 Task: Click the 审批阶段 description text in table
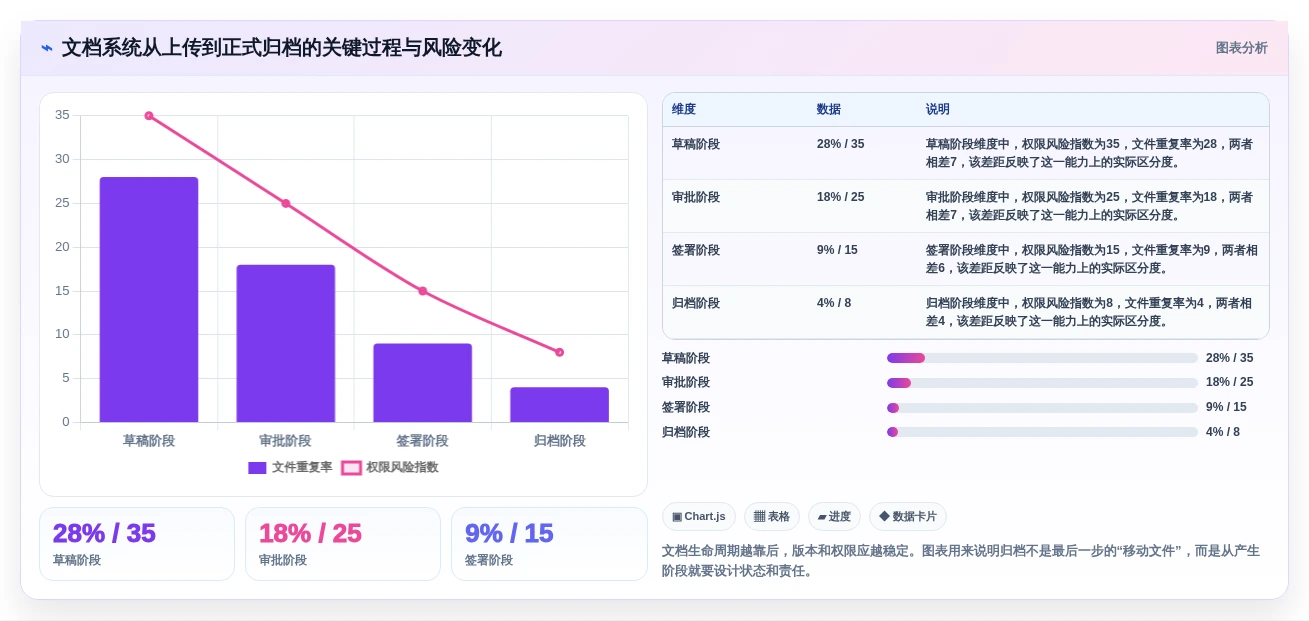coord(1089,206)
